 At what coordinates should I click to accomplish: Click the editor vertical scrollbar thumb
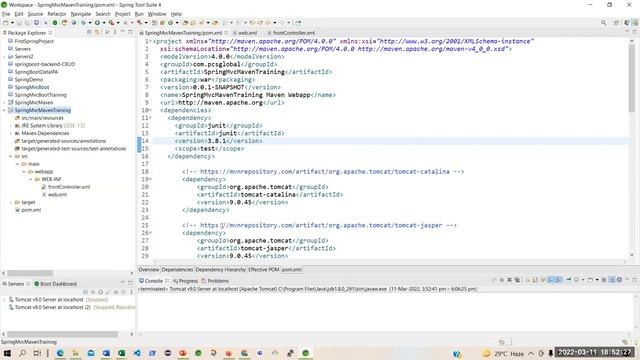point(632,78)
